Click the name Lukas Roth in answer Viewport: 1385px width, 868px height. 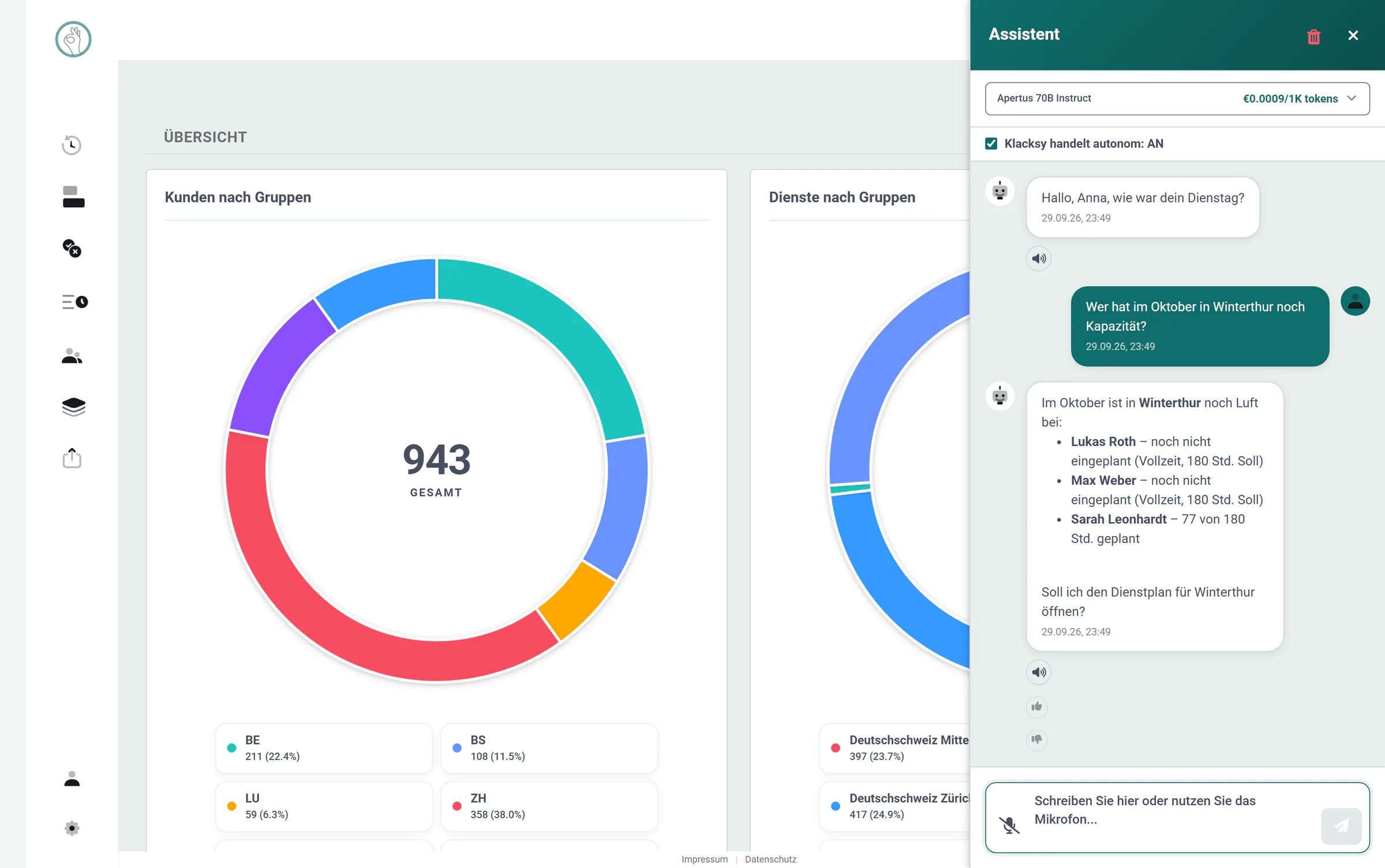(x=1103, y=442)
